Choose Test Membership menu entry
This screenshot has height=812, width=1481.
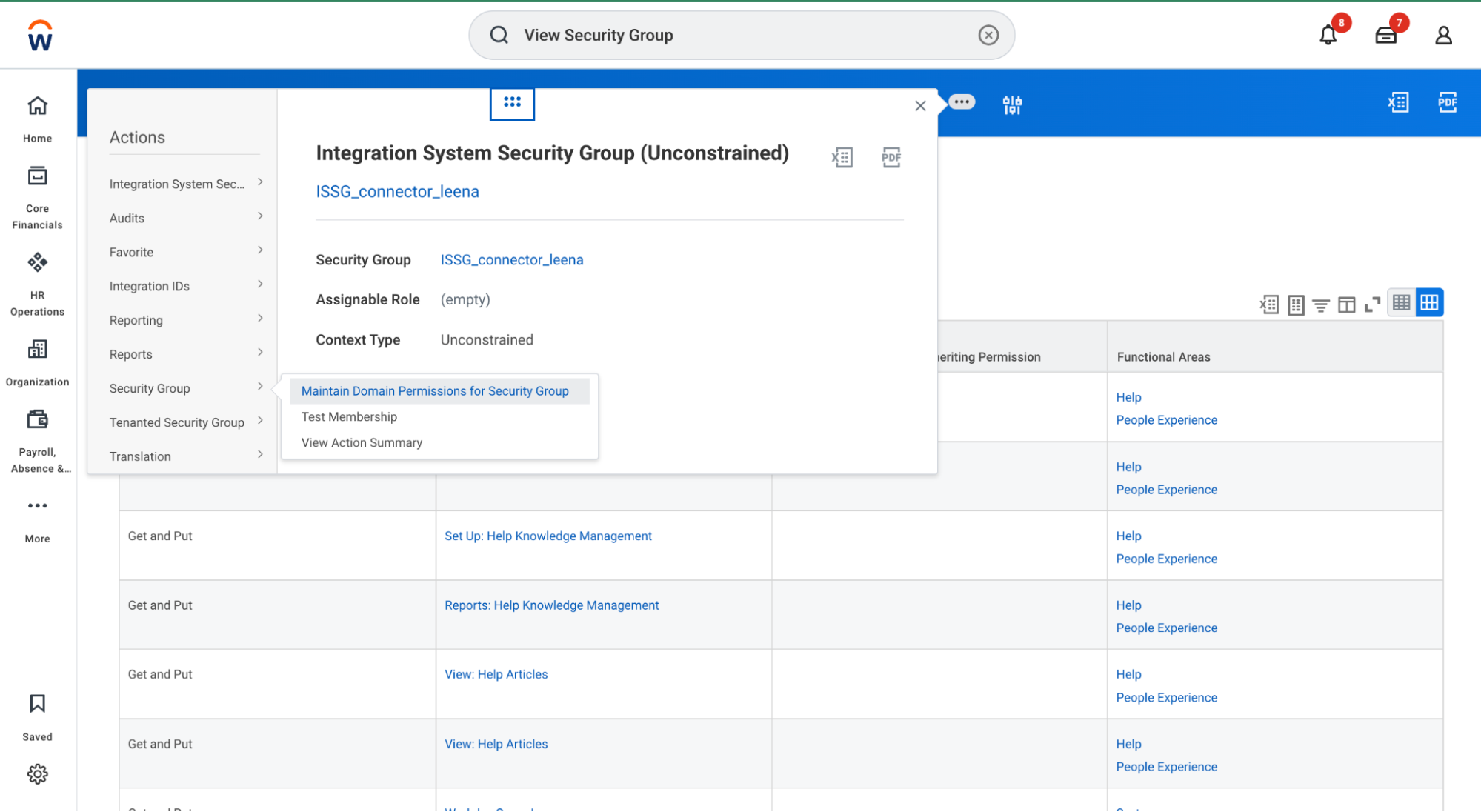pyautogui.click(x=349, y=417)
